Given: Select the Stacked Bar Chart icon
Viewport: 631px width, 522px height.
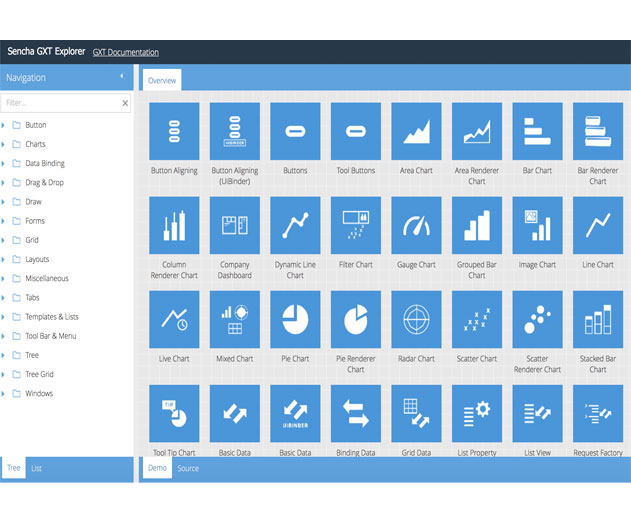Looking at the screenshot, I should (598, 320).
